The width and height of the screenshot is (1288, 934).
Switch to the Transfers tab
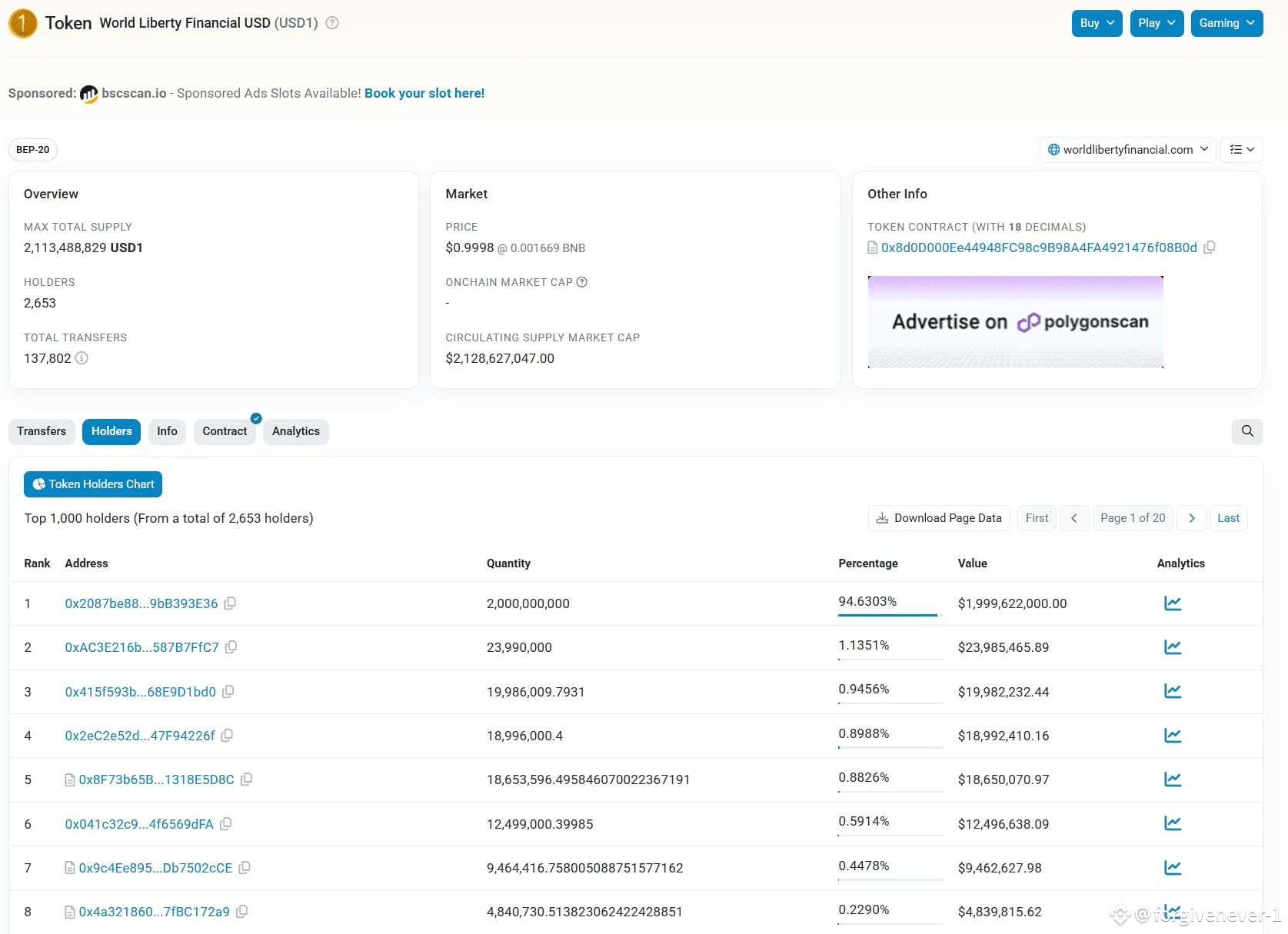click(42, 431)
